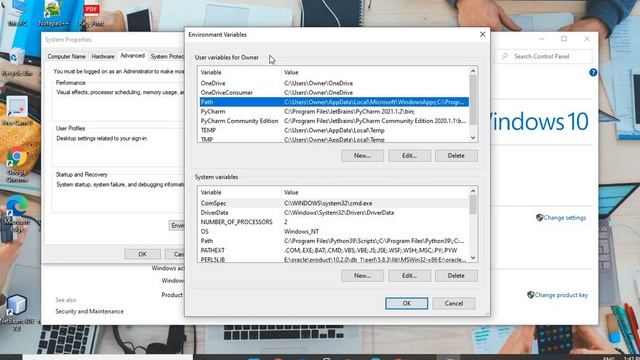Open Notepad++ desktop shortcut
Viewport: 640px width, 360px height.
click(x=53, y=12)
